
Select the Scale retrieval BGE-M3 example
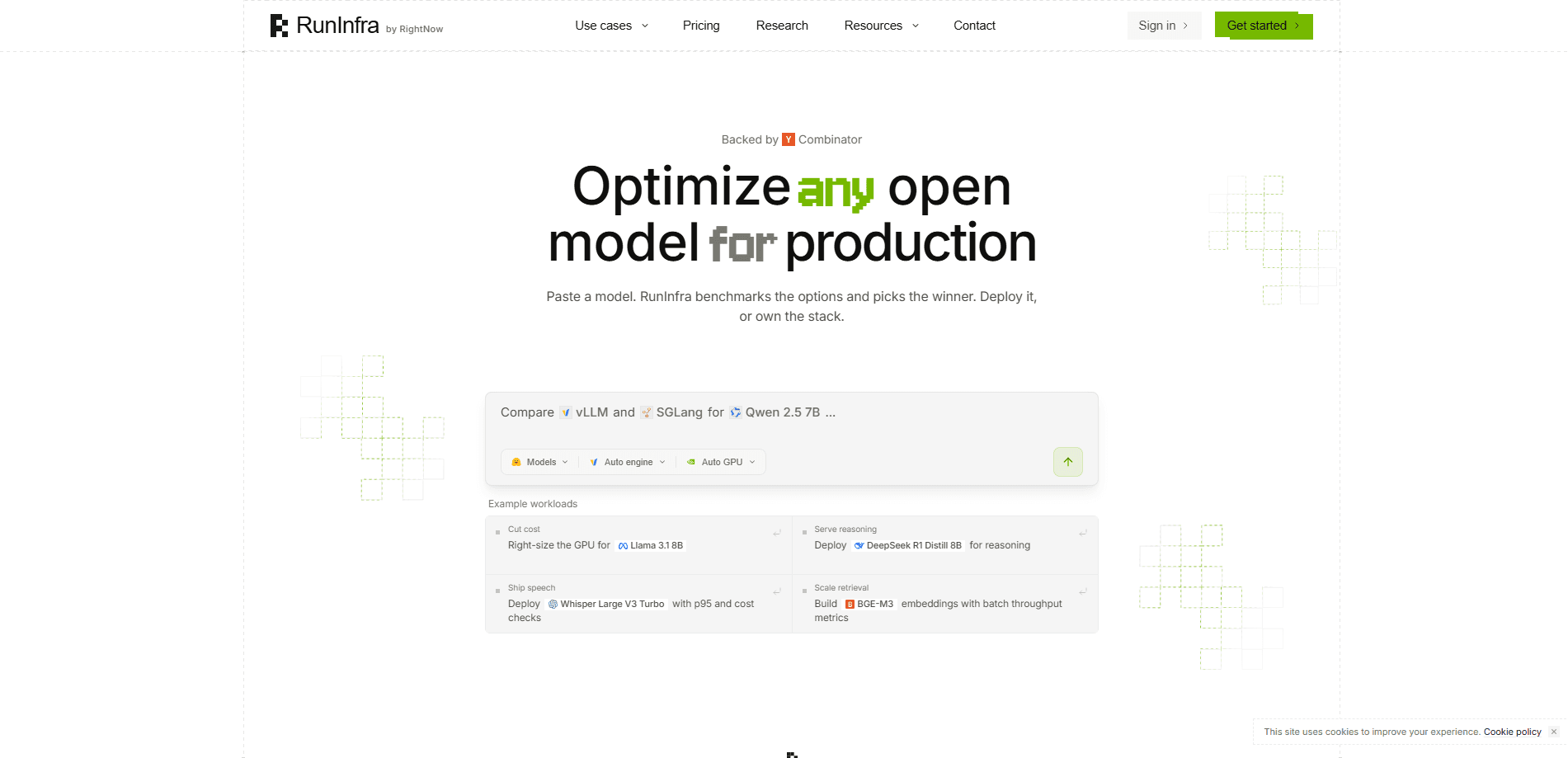point(945,604)
